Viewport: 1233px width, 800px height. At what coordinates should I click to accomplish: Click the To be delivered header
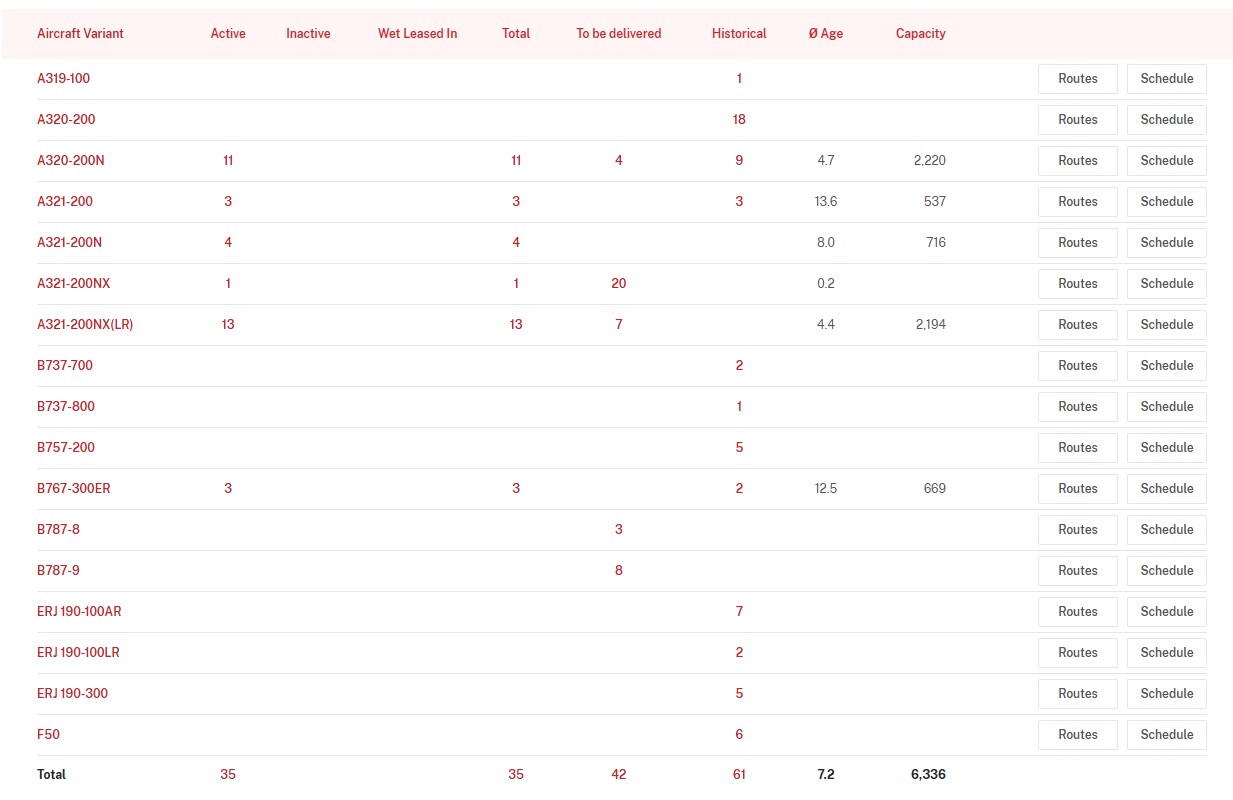pyautogui.click(x=619, y=34)
